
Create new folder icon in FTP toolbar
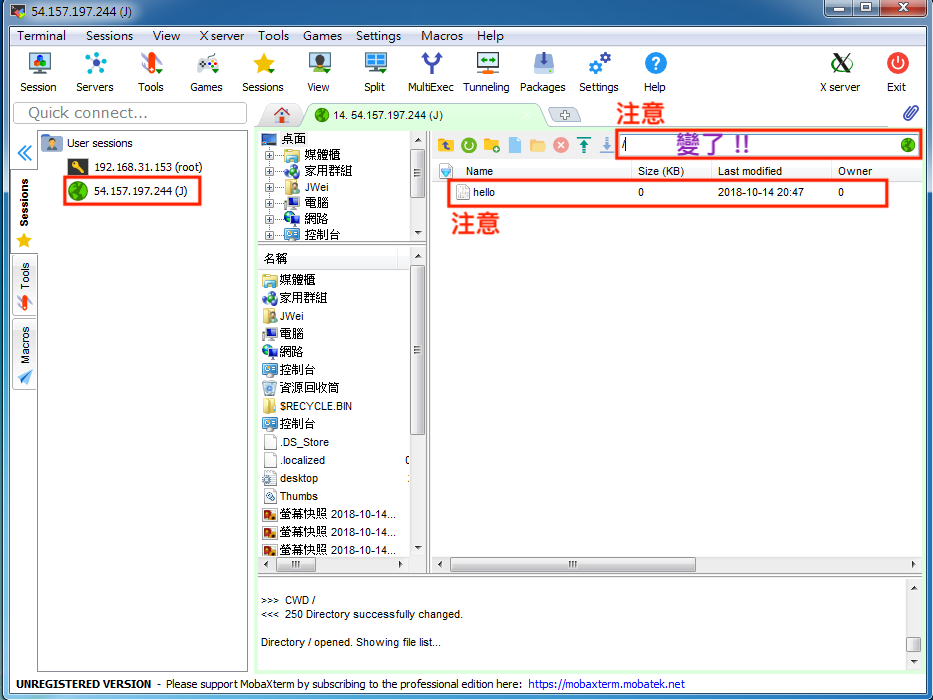(x=491, y=145)
